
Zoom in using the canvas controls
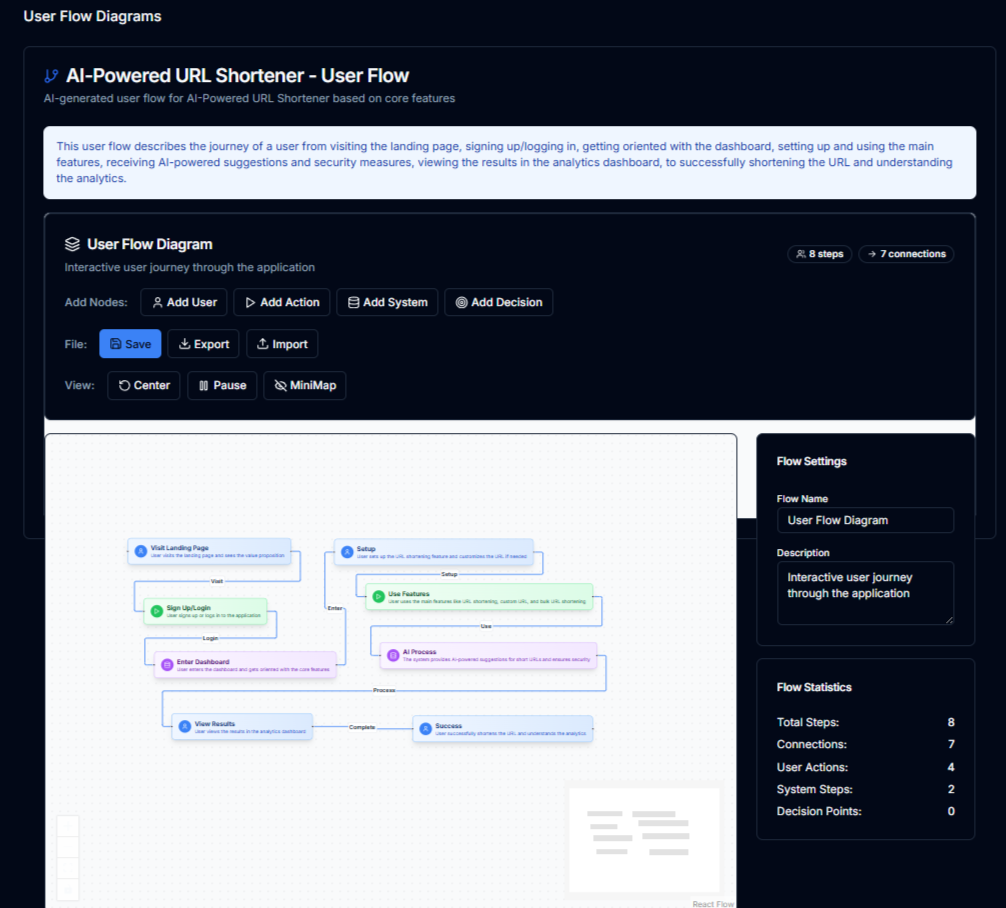pyautogui.click(x=69, y=825)
